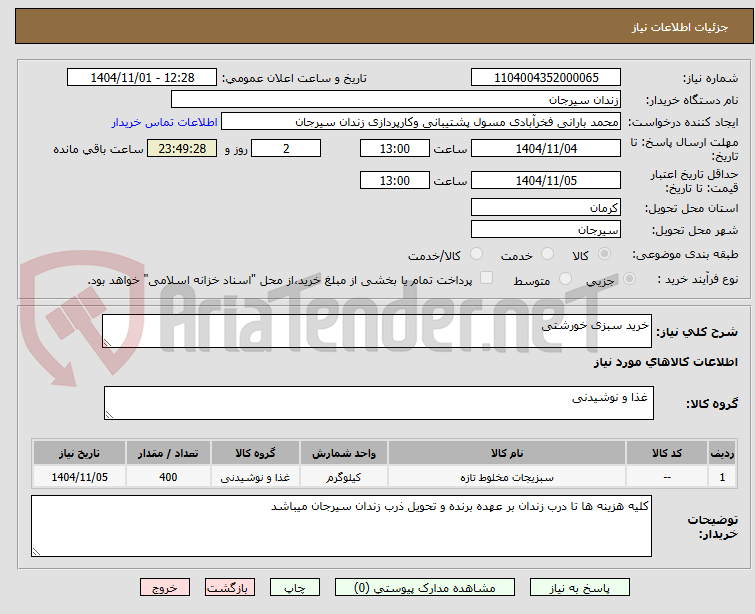The width and height of the screenshot is (755, 614).
Task: Click the شماره نیاز field 1104004352000065
Action: 546,78
